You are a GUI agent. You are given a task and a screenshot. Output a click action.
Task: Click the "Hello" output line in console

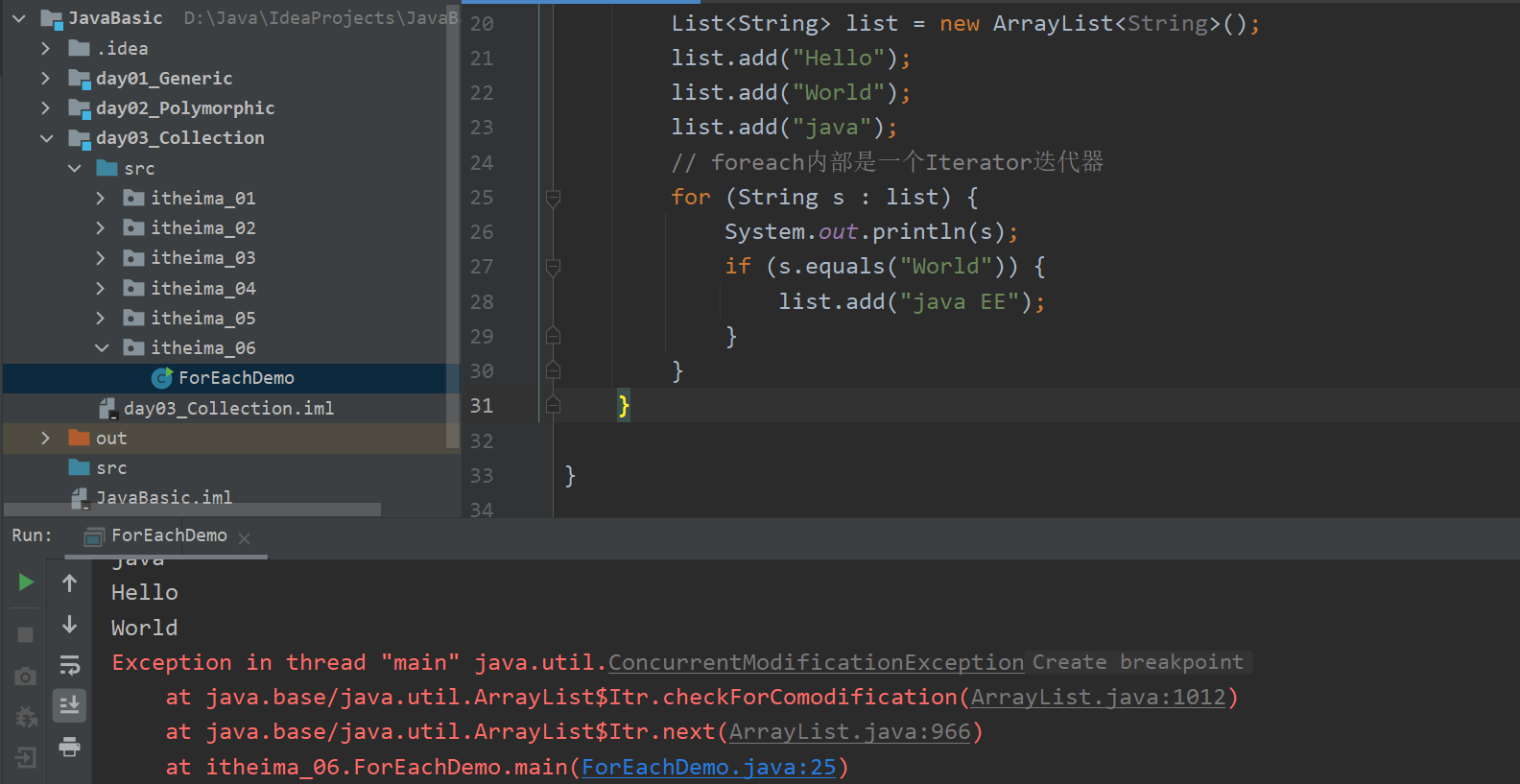(144, 593)
